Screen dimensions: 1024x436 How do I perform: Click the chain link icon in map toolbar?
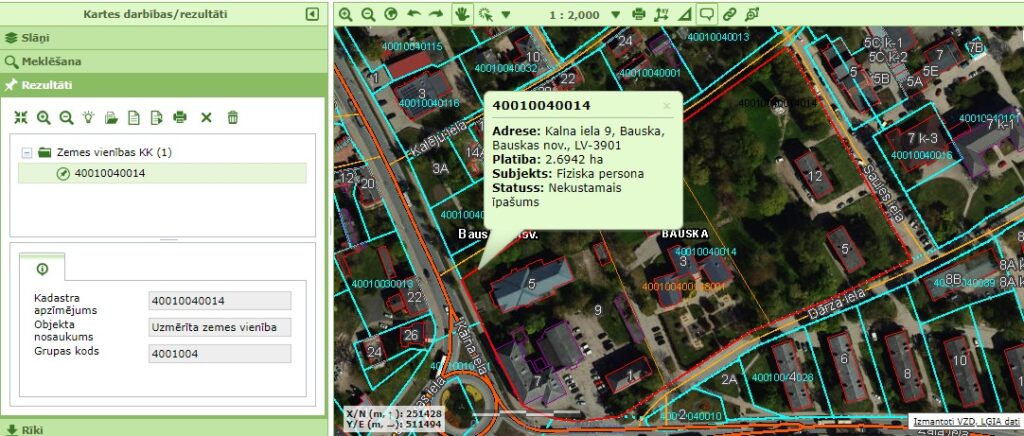point(729,14)
